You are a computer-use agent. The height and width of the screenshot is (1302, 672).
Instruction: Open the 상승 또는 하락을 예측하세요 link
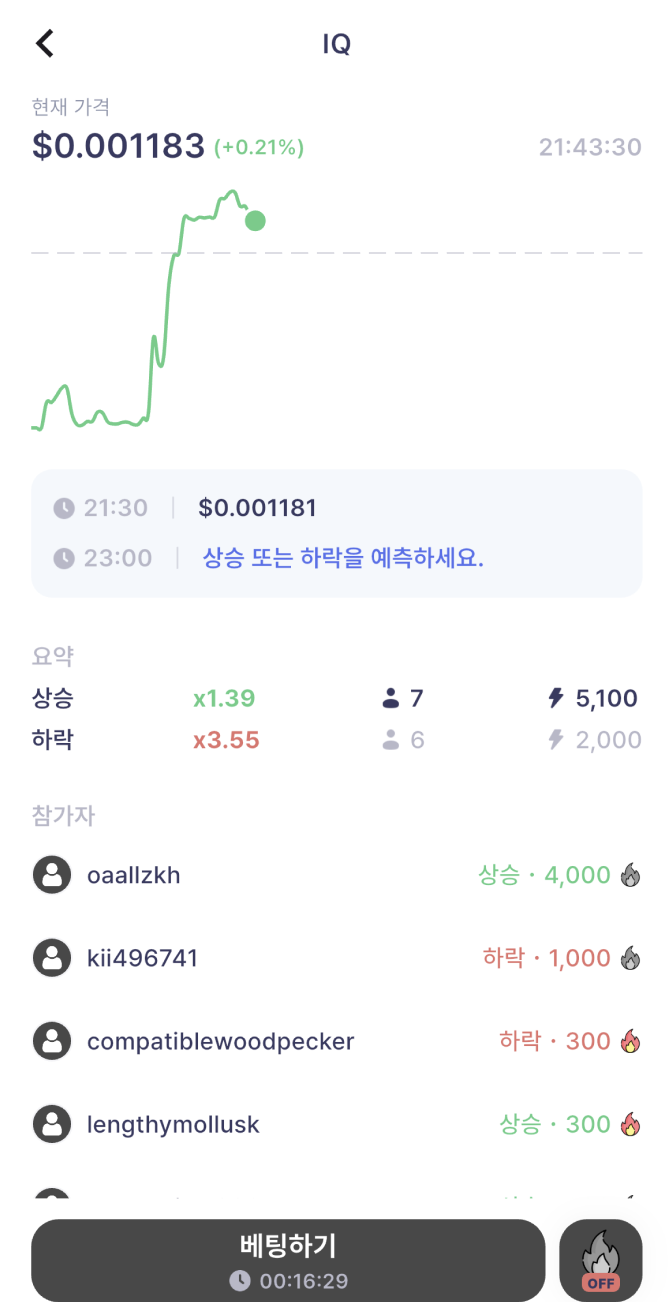point(343,558)
